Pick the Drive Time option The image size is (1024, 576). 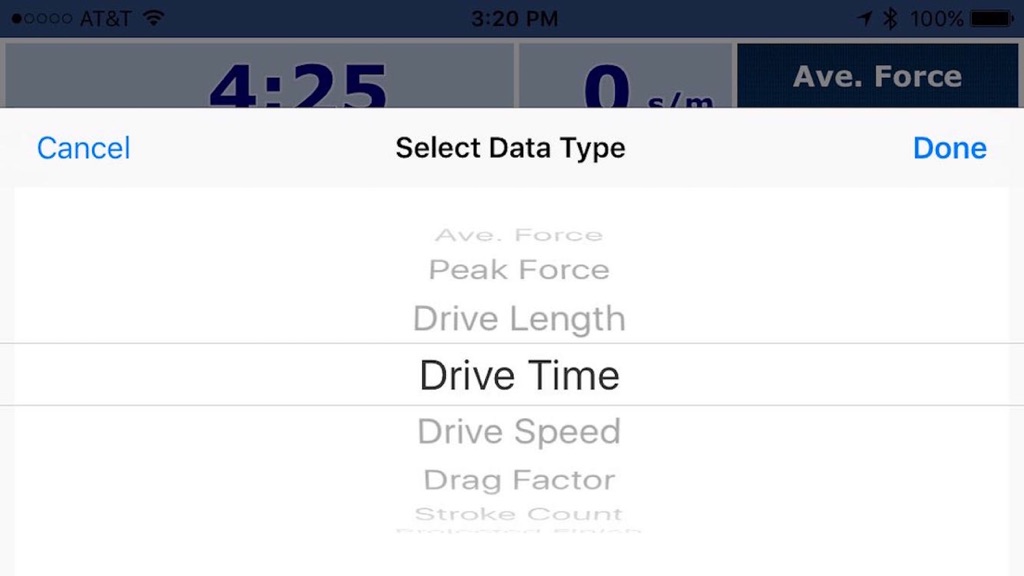click(x=519, y=376)
